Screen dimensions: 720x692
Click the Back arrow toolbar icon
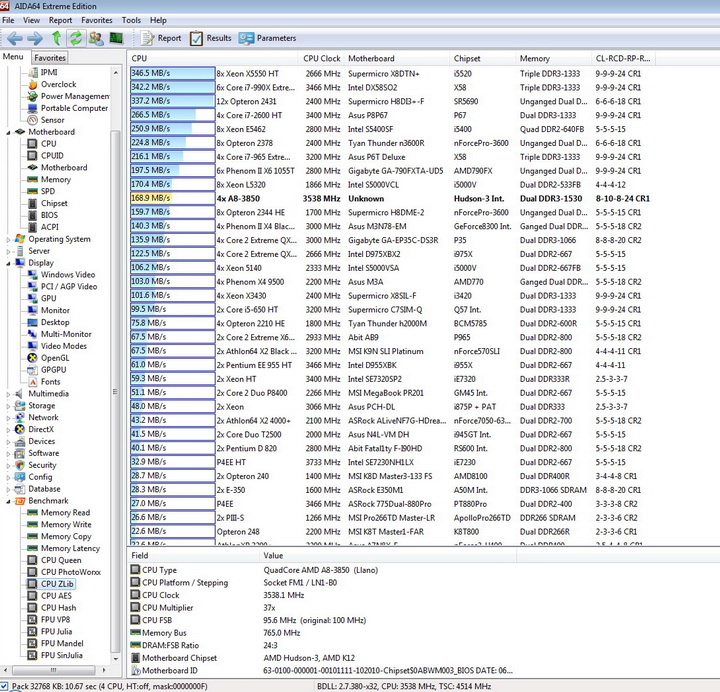[15, 39]
